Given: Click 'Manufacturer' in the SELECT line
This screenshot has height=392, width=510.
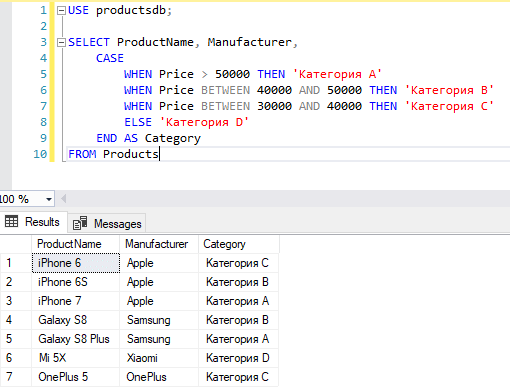Looking at the screenshot, I should click(250, 42).
